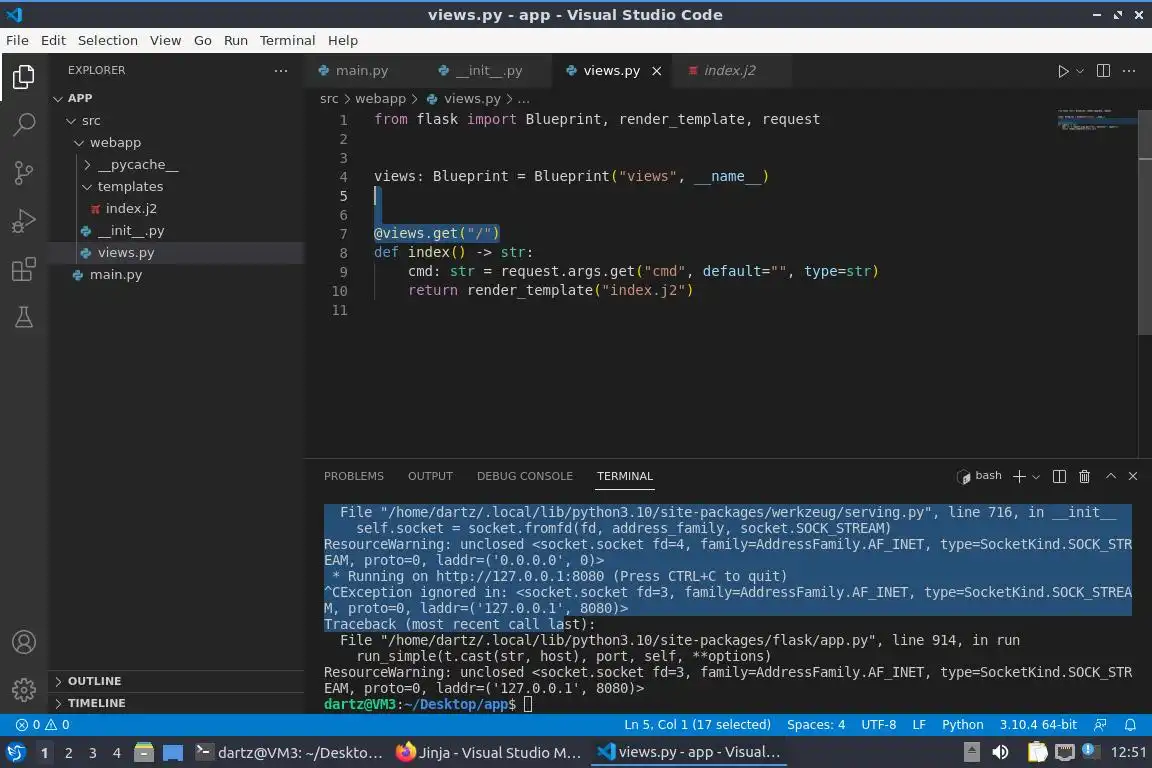Run the Python file with play button
Image resolution: width=1152 pixels, height=768 pixels.
point(1062,71)
